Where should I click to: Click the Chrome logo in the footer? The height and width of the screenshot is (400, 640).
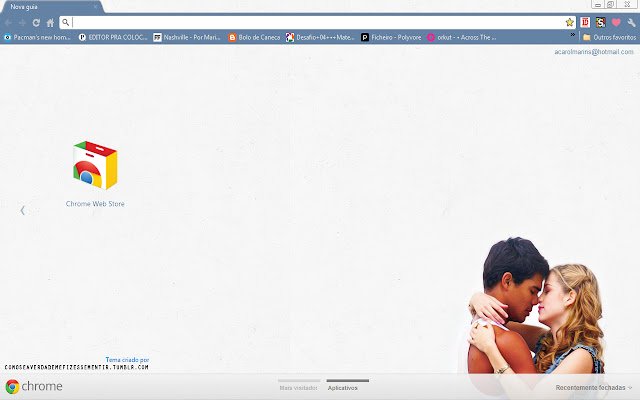coord(34,386)
